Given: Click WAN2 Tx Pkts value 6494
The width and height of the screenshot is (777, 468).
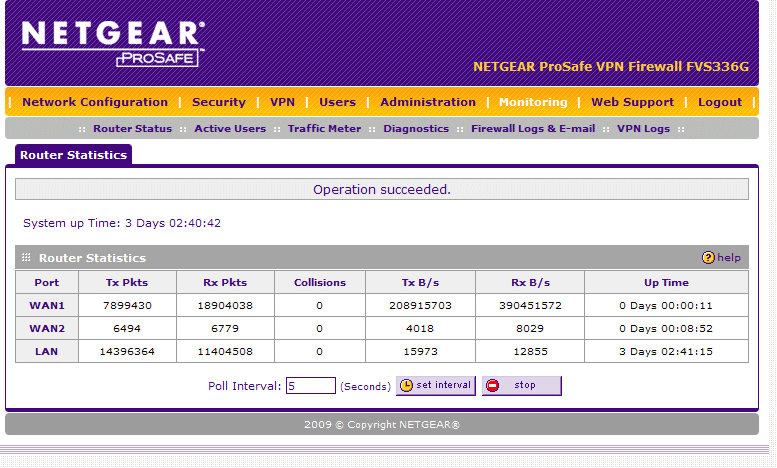Looking at the screenshot, I should click(127, 329).
